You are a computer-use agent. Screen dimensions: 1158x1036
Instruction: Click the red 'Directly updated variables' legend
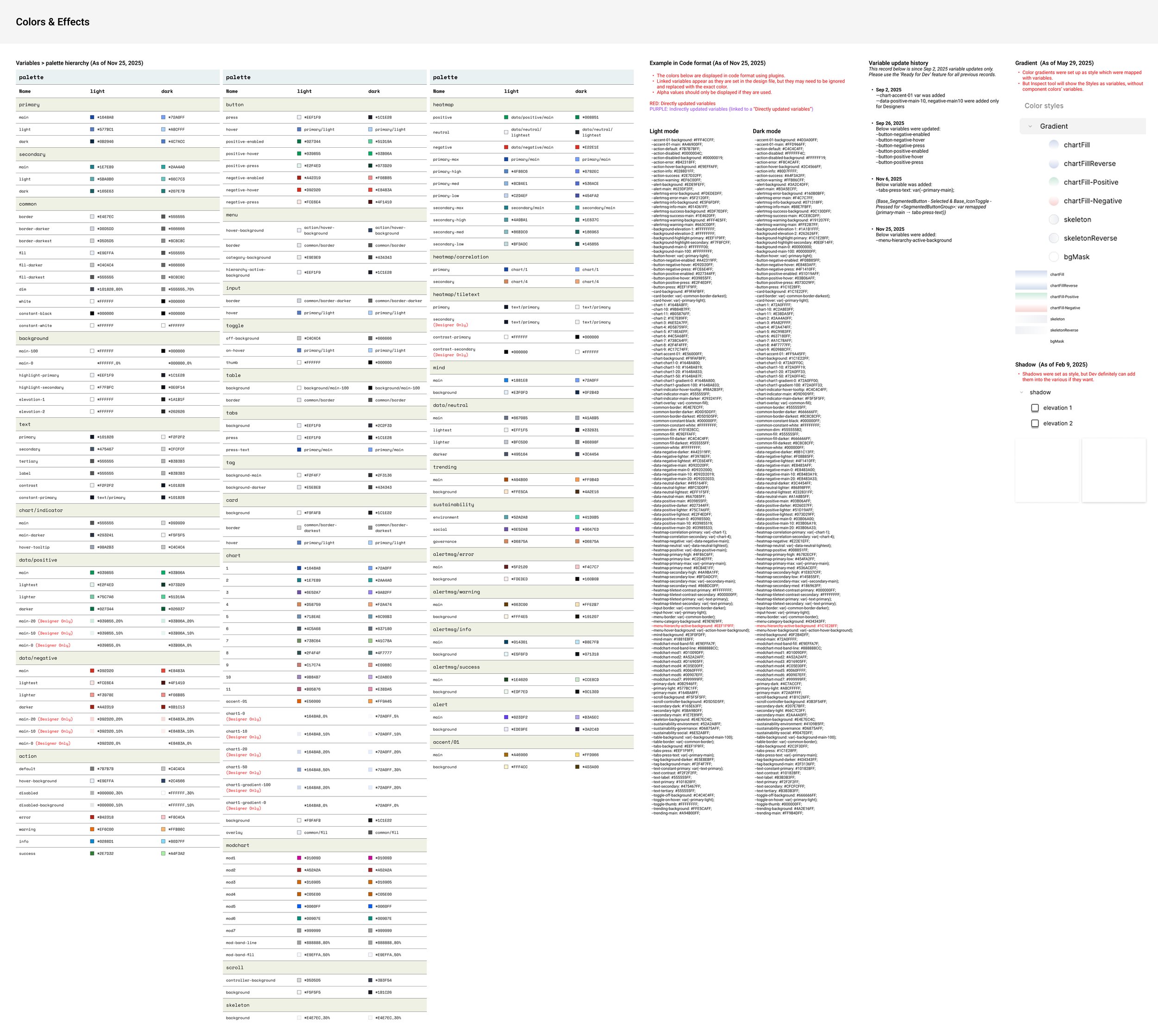683,103
